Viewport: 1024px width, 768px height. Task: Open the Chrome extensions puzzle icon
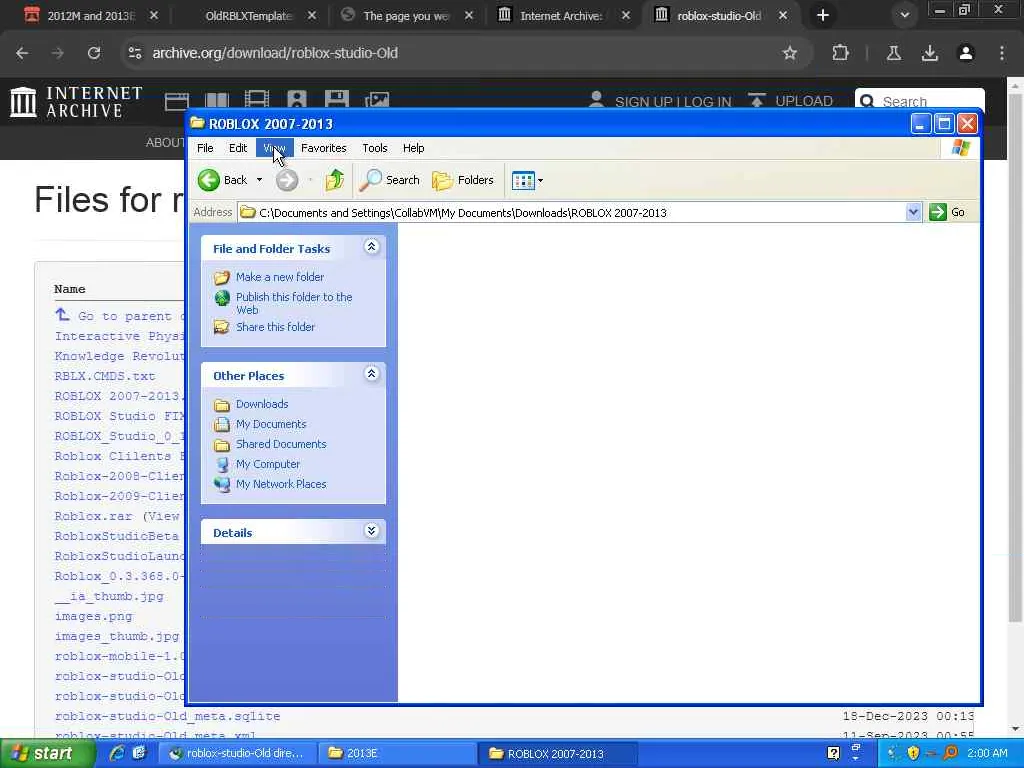(840, 53)
